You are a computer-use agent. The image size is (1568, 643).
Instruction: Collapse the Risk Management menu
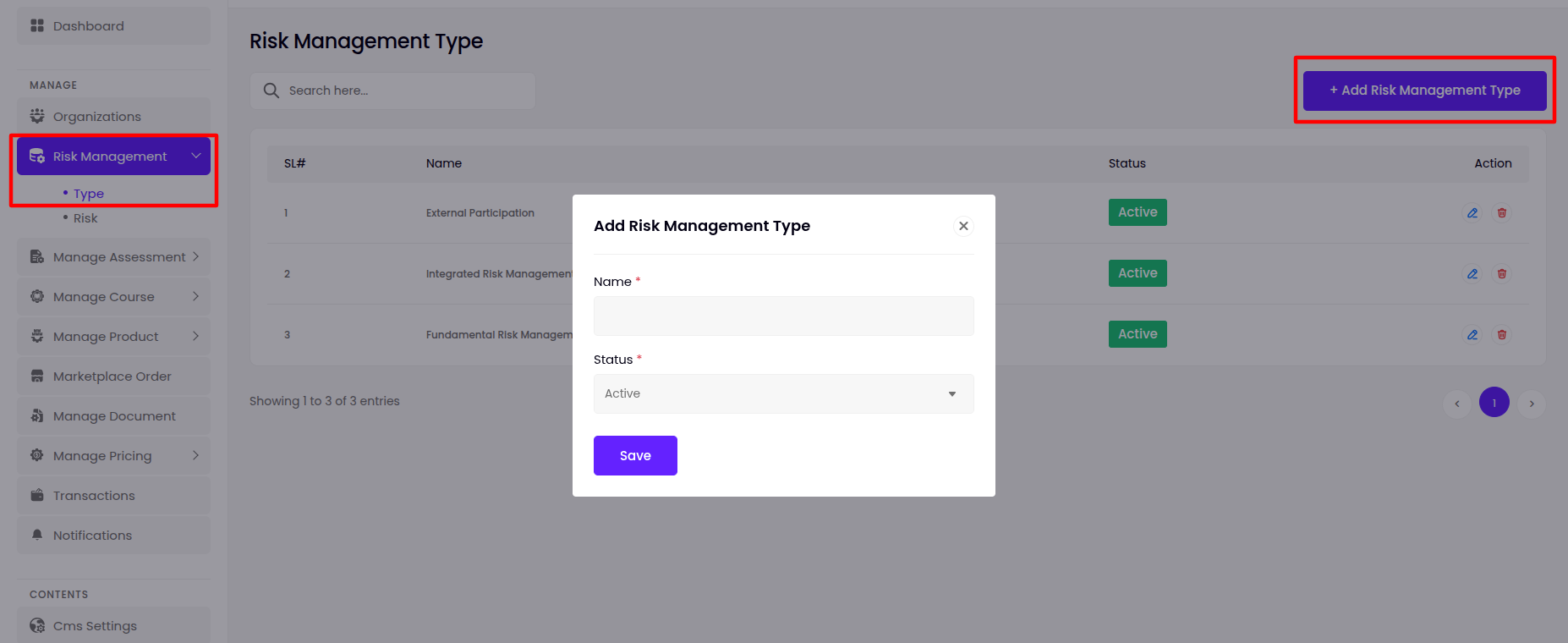[195, 157]
